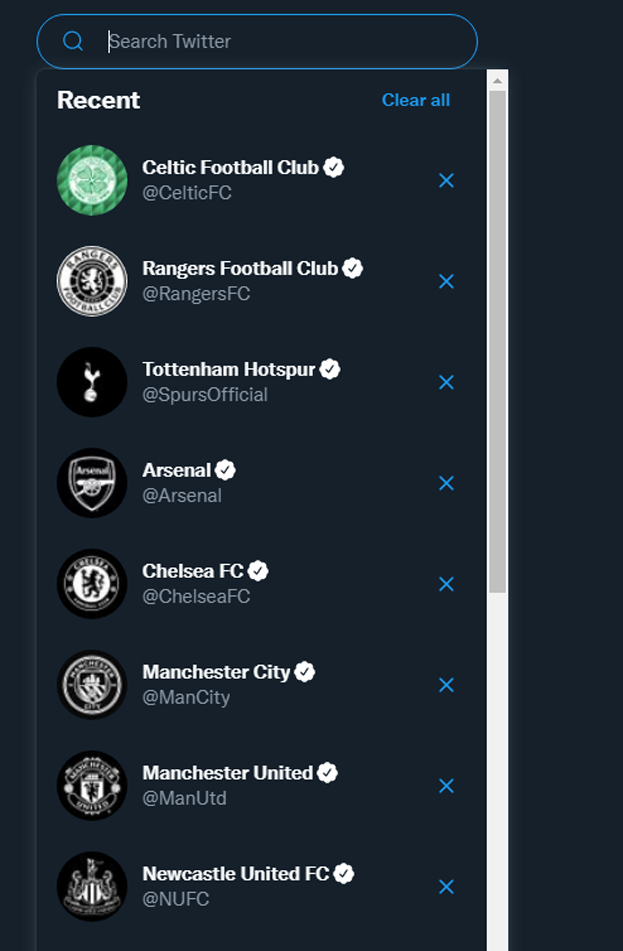Open the Manchester United result
This screenshot has width=623, height=951.
(x=228, y=774)
